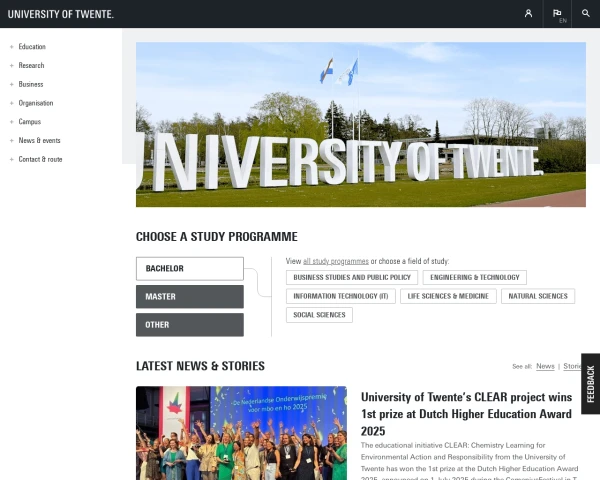Select the Other programme tab
Viewport: 600px width, 480px height.
click(190, 325)
